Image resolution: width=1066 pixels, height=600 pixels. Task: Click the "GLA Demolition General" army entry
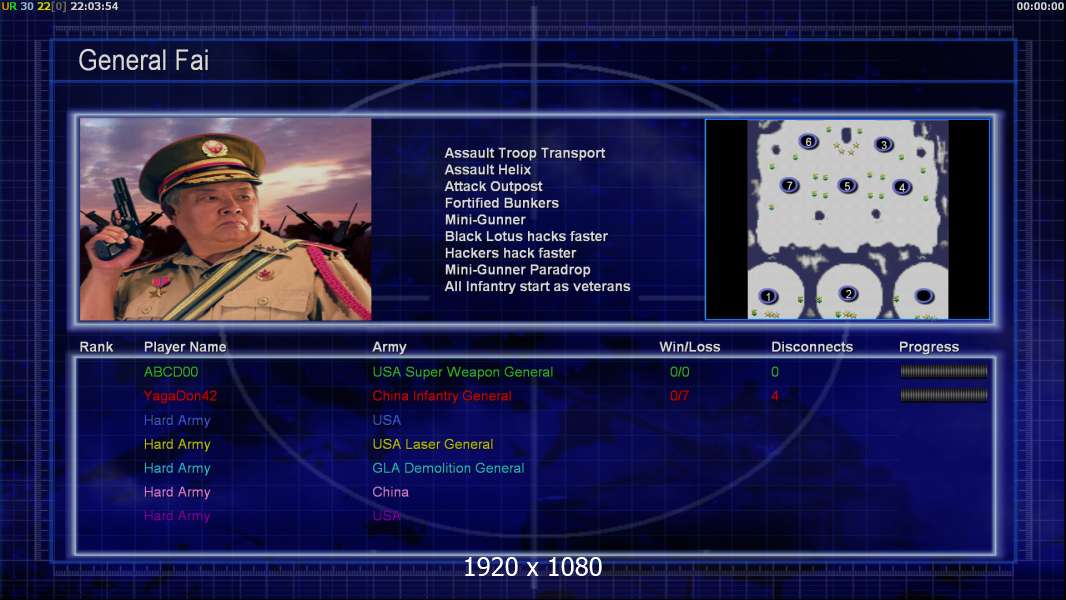point(448,467)
